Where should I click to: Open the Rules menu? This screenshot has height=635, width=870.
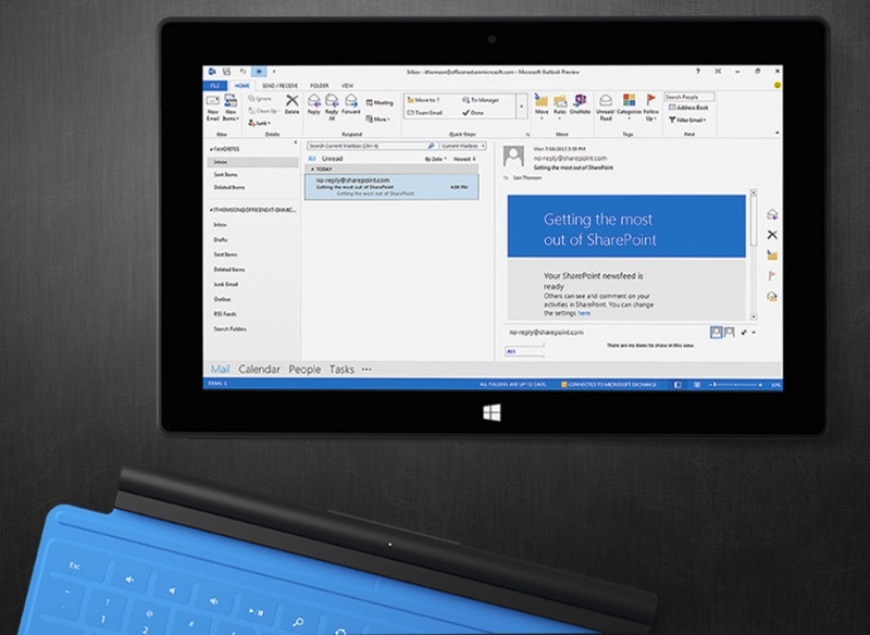click(560, 105)
